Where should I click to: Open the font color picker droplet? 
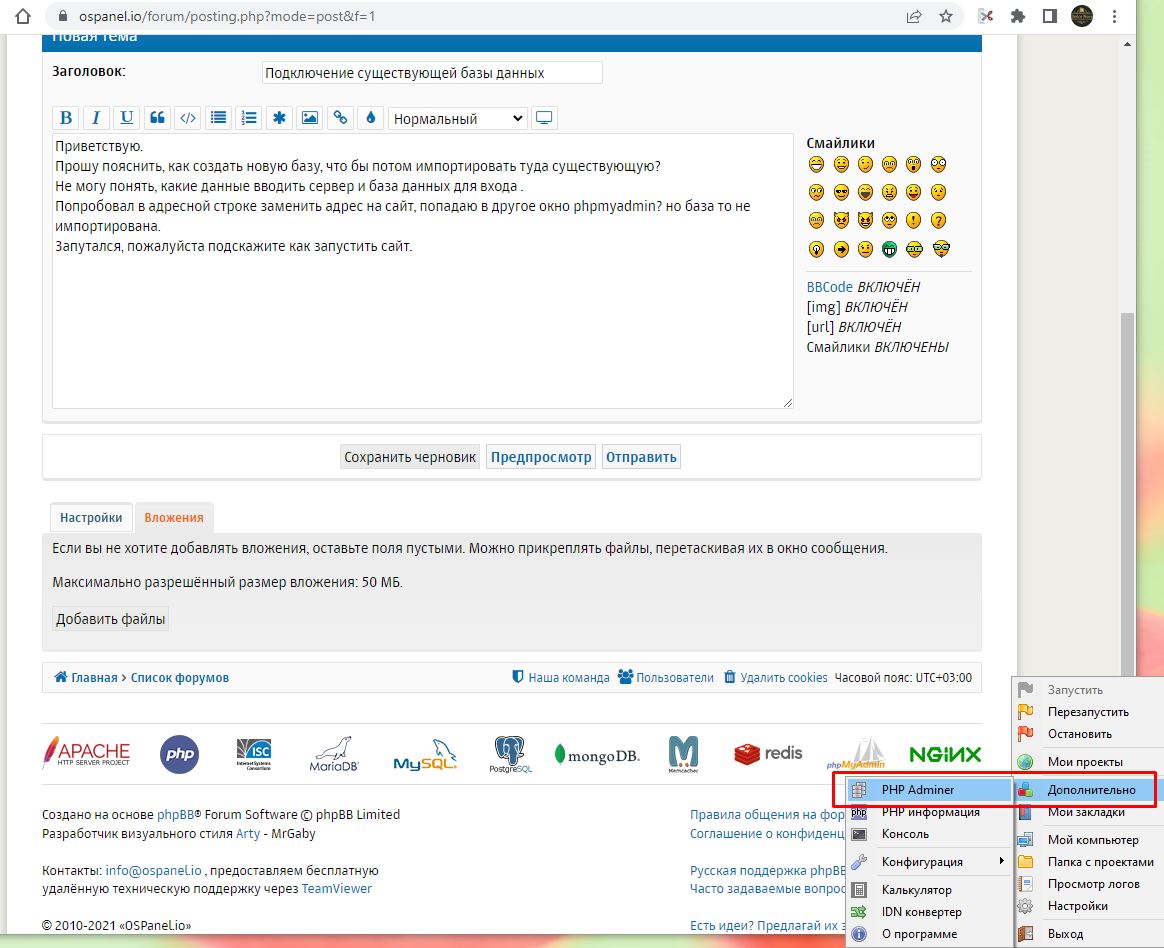pyautogui.click(x=371, y=118)
